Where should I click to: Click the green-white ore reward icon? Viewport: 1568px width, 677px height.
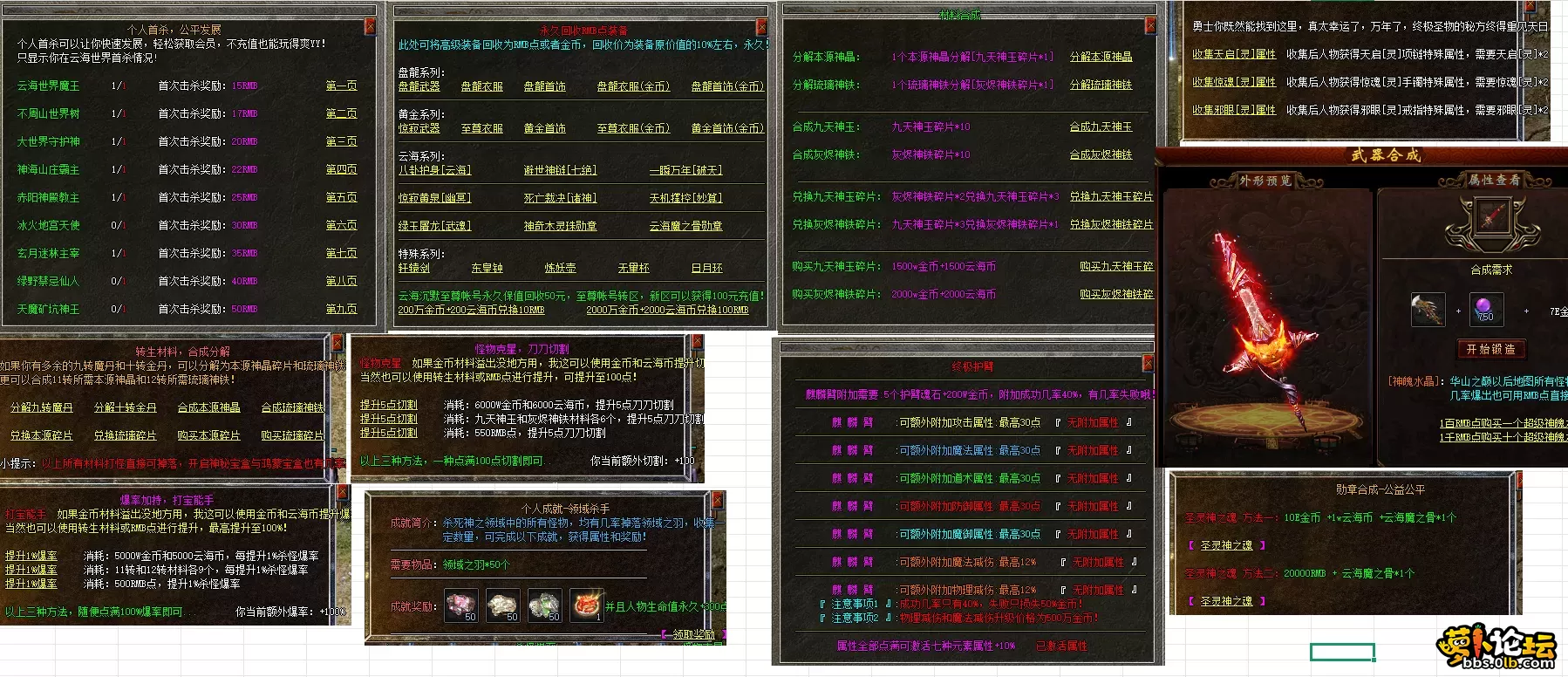point(544,605)
